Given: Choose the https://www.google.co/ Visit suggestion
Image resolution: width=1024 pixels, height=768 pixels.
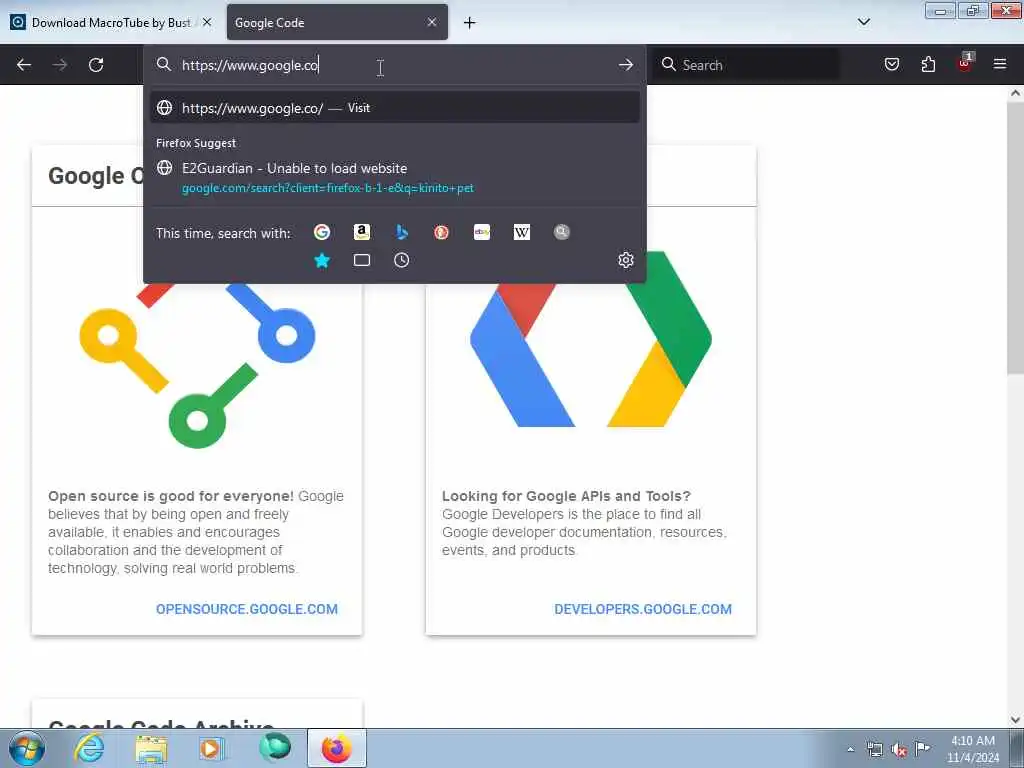Looking at the screenshot, I should coord(394,108).
